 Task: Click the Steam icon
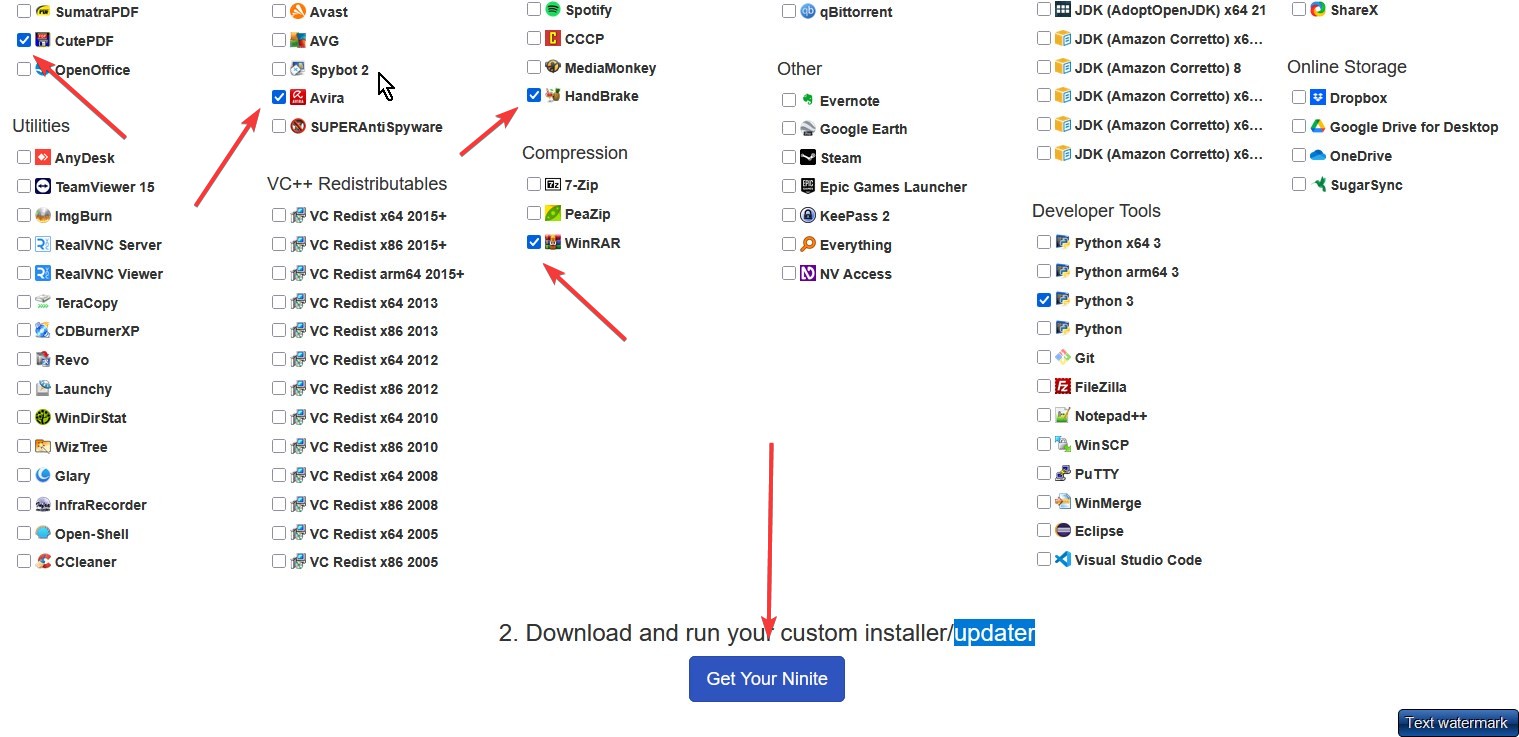point(808,158)
